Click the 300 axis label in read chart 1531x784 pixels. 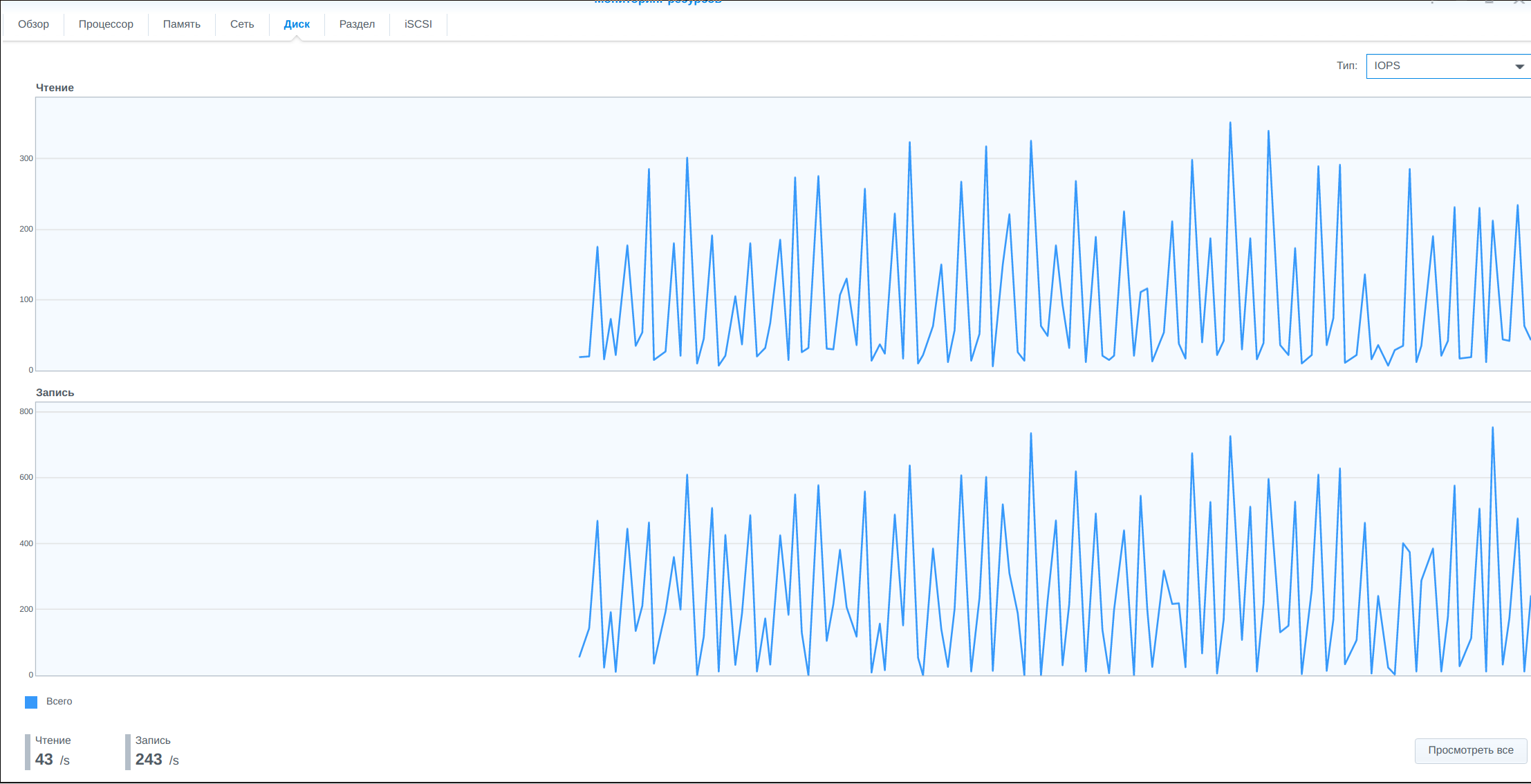click(x=26, y=159)
